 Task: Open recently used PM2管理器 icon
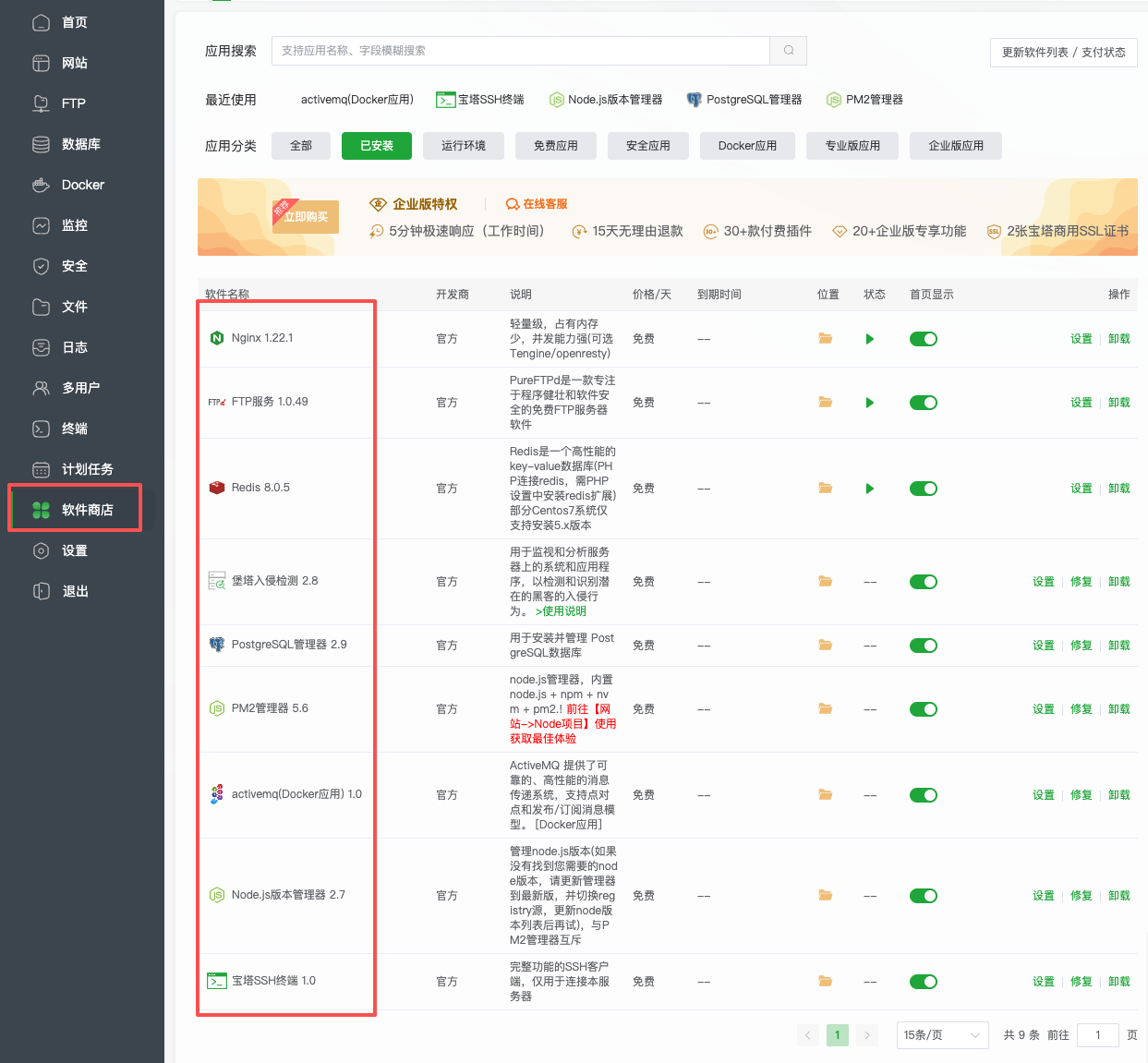[x=833, y=100]
